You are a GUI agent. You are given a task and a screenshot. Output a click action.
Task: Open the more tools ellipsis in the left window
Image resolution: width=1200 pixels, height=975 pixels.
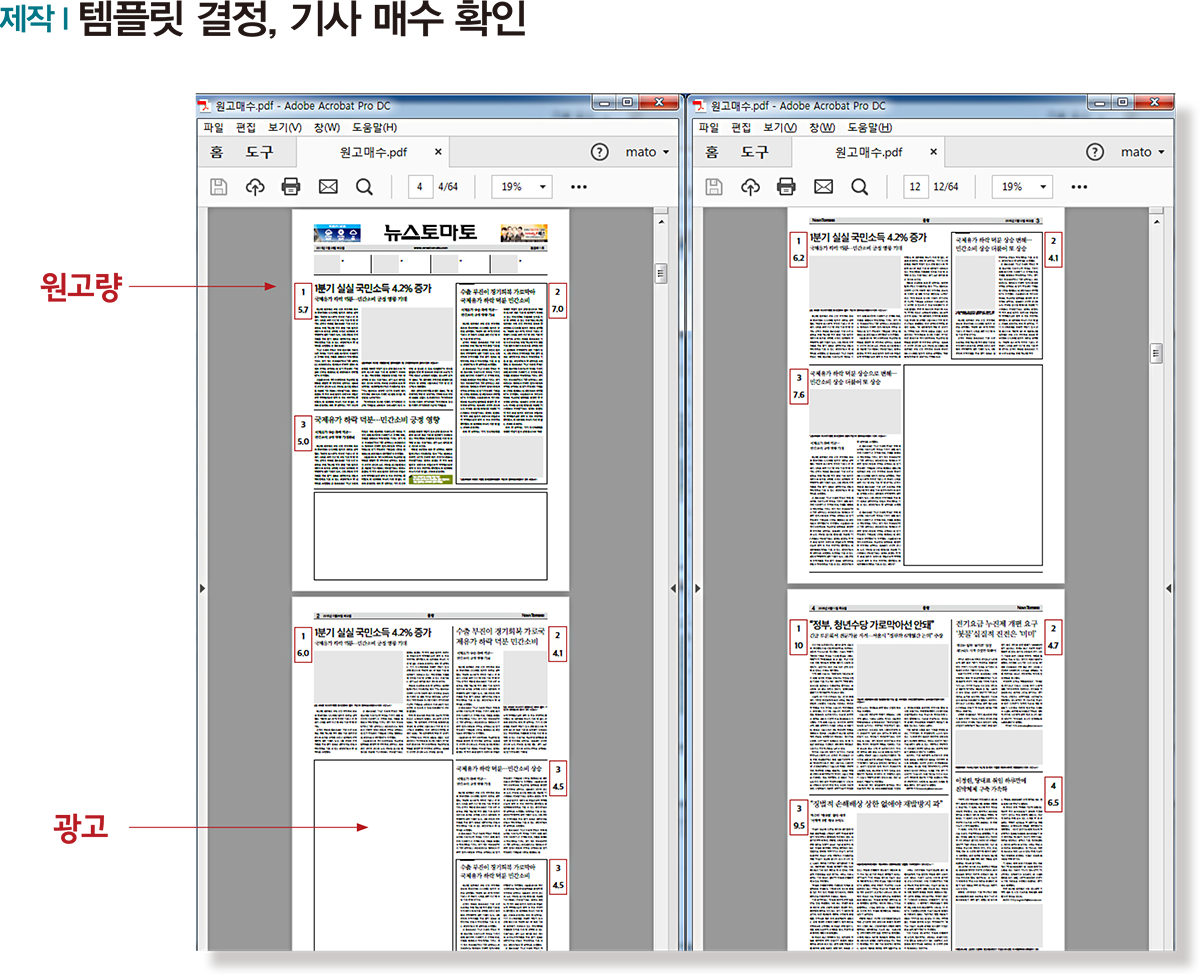coord(579,187)
